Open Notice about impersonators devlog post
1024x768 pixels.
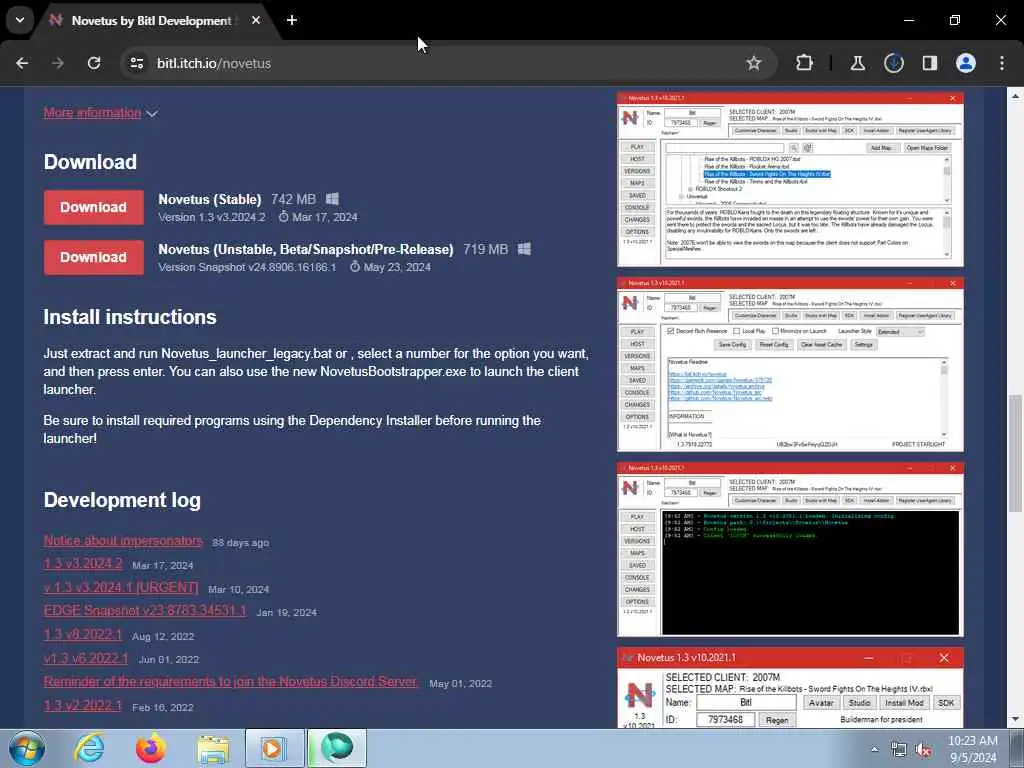pos(123,541)
